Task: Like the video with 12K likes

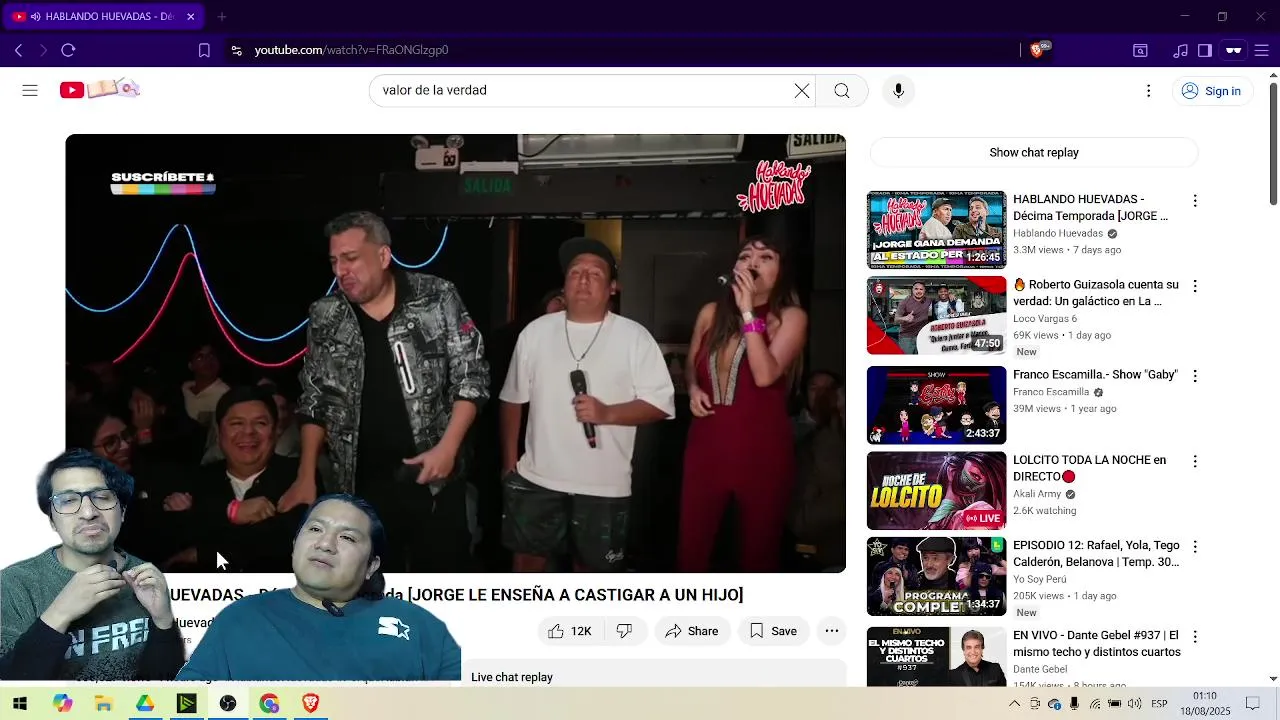Action: (x=570, y=631)
